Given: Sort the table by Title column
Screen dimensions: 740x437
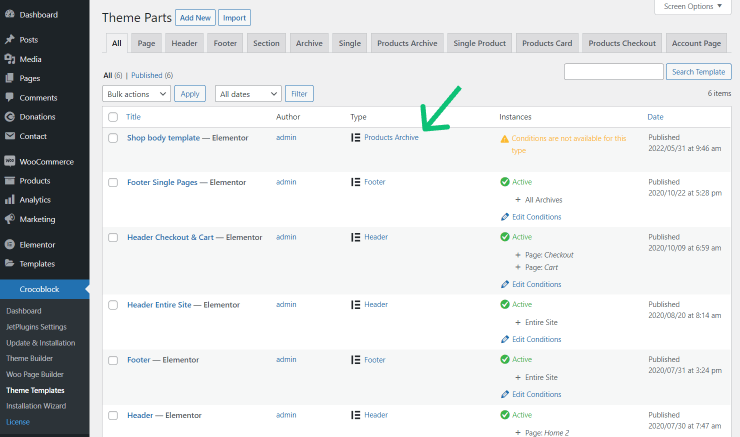Looking at the screenshot, I should point(133,117).
